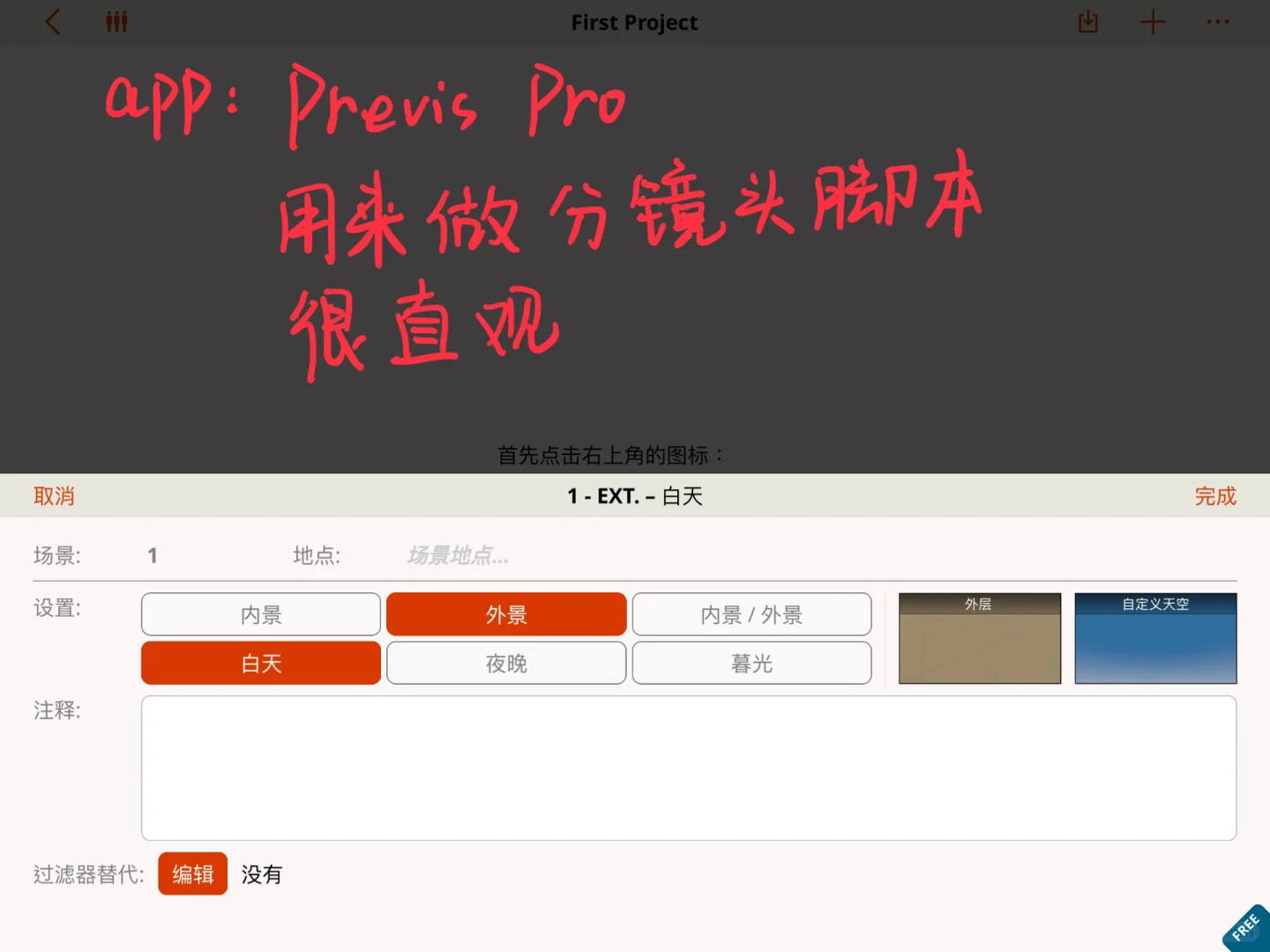
Task: Finish the scene setup via 完成
Action: click(1215, 495)
